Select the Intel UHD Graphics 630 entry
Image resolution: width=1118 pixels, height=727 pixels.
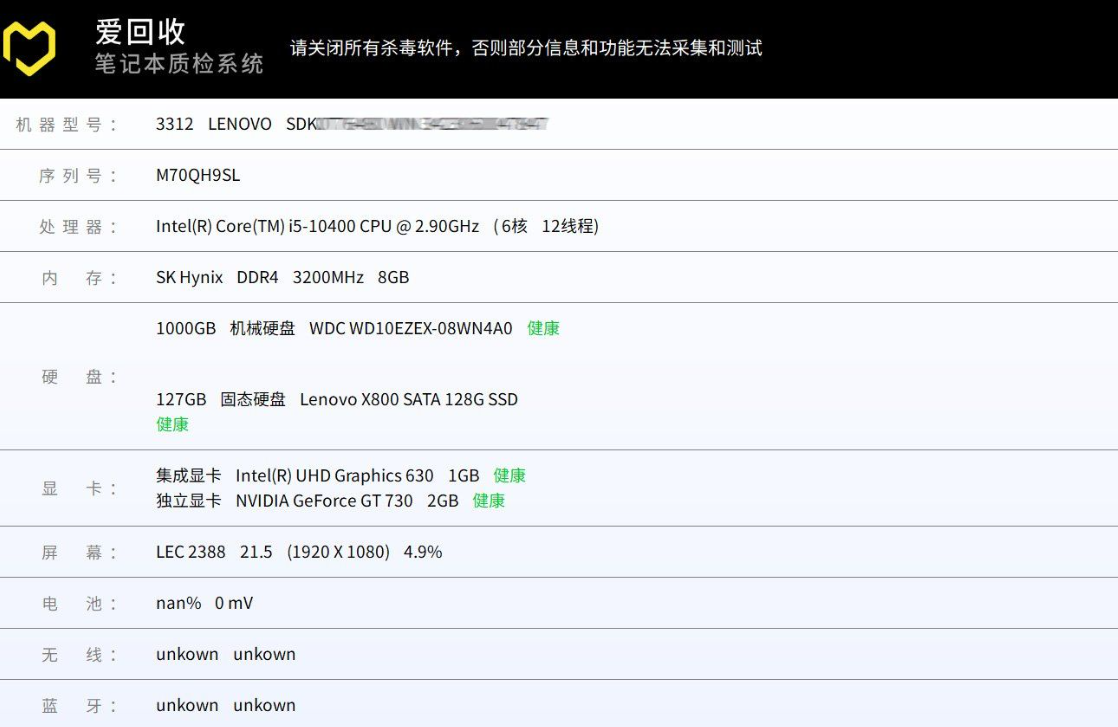[317, 475]
